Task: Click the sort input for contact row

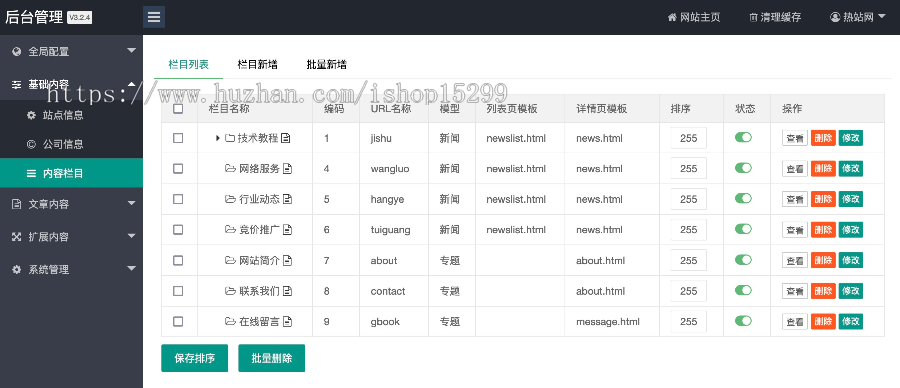Action: (x=688, y=291)
